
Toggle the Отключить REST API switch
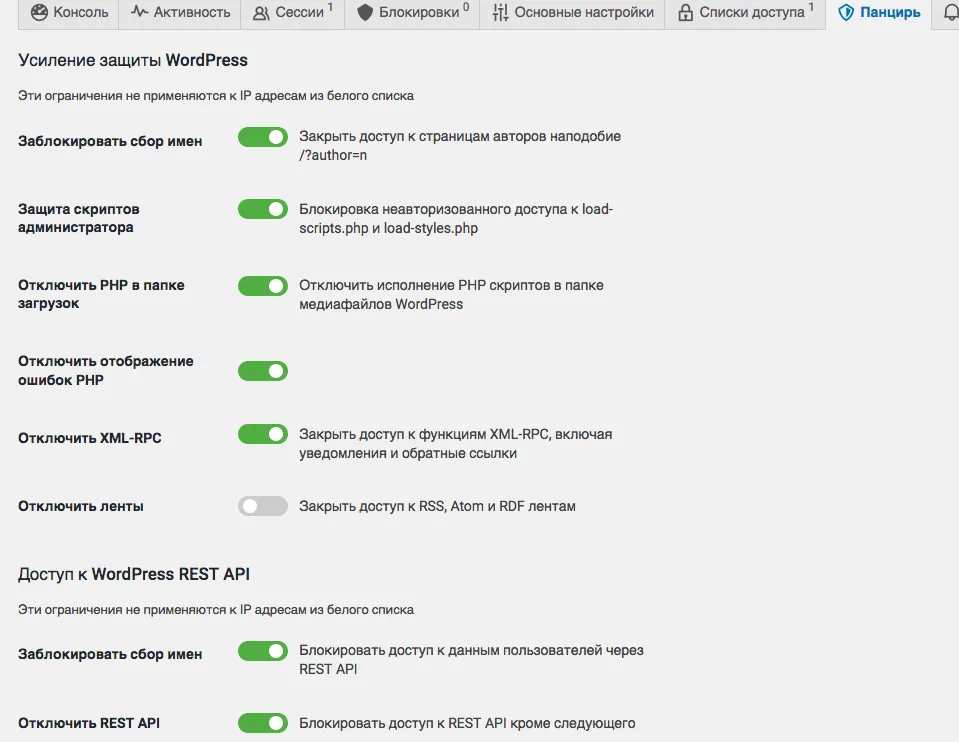(x=263, y=723)
